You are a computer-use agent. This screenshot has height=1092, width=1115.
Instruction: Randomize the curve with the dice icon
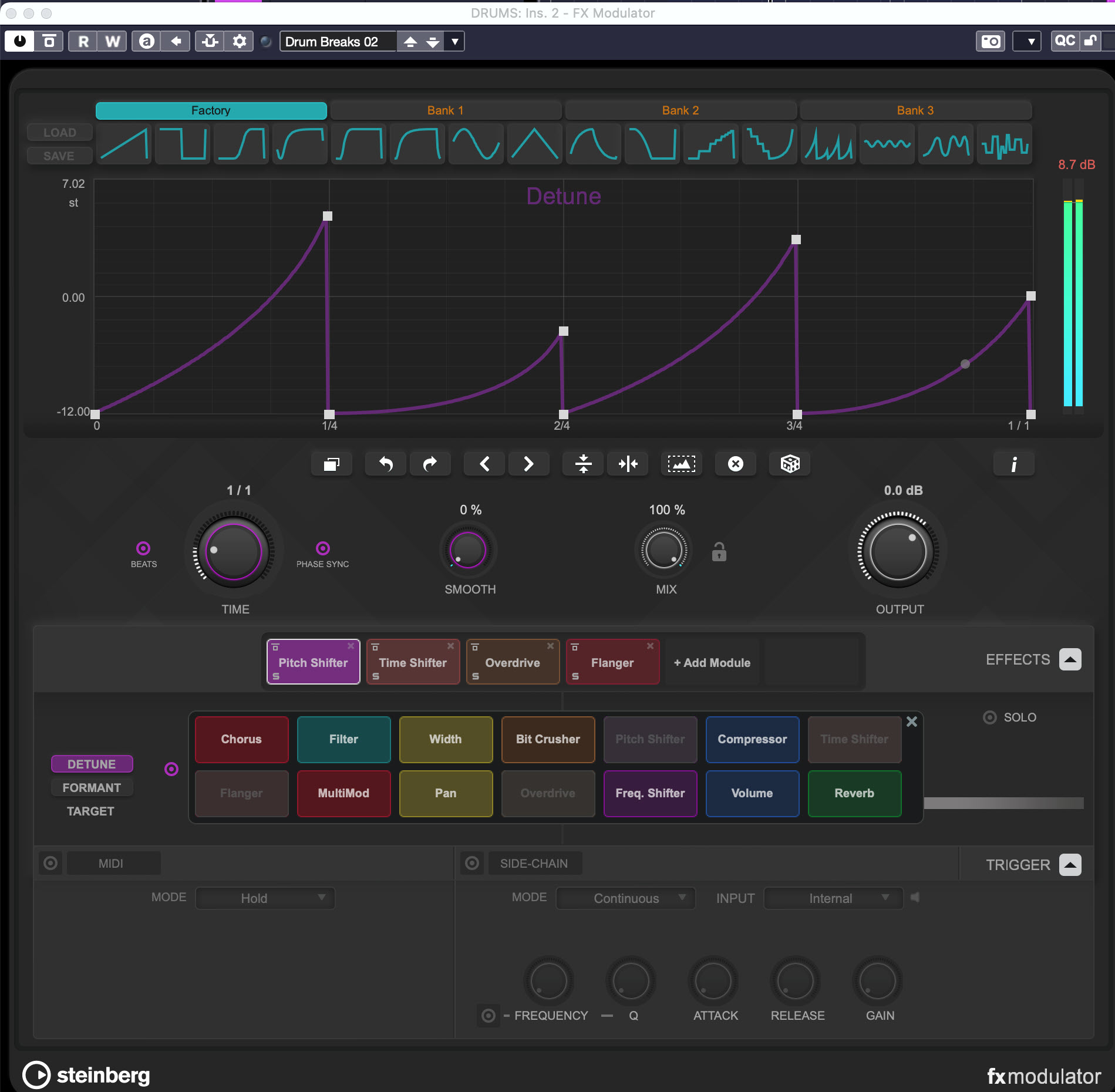pos(790,464)
